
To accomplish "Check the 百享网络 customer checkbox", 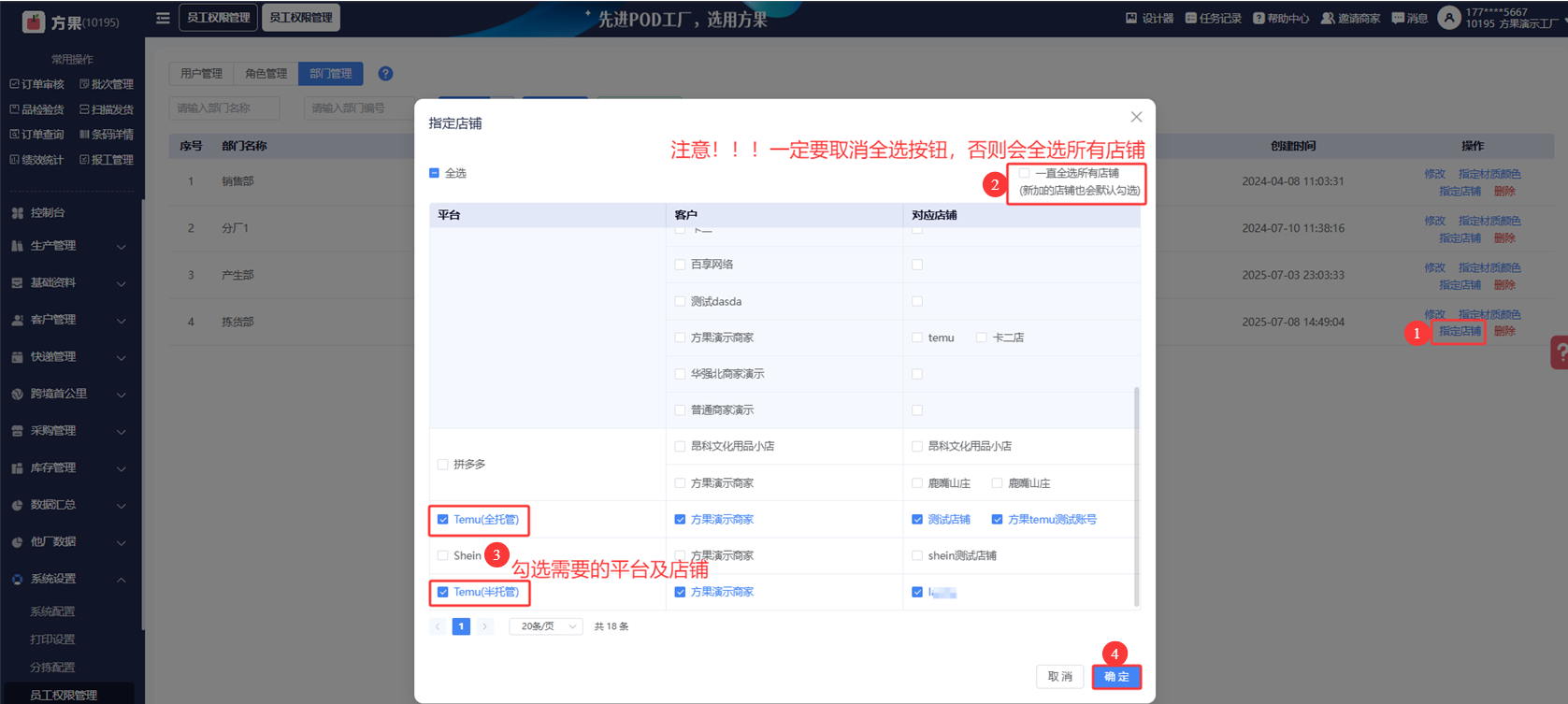I will point(680,265).
